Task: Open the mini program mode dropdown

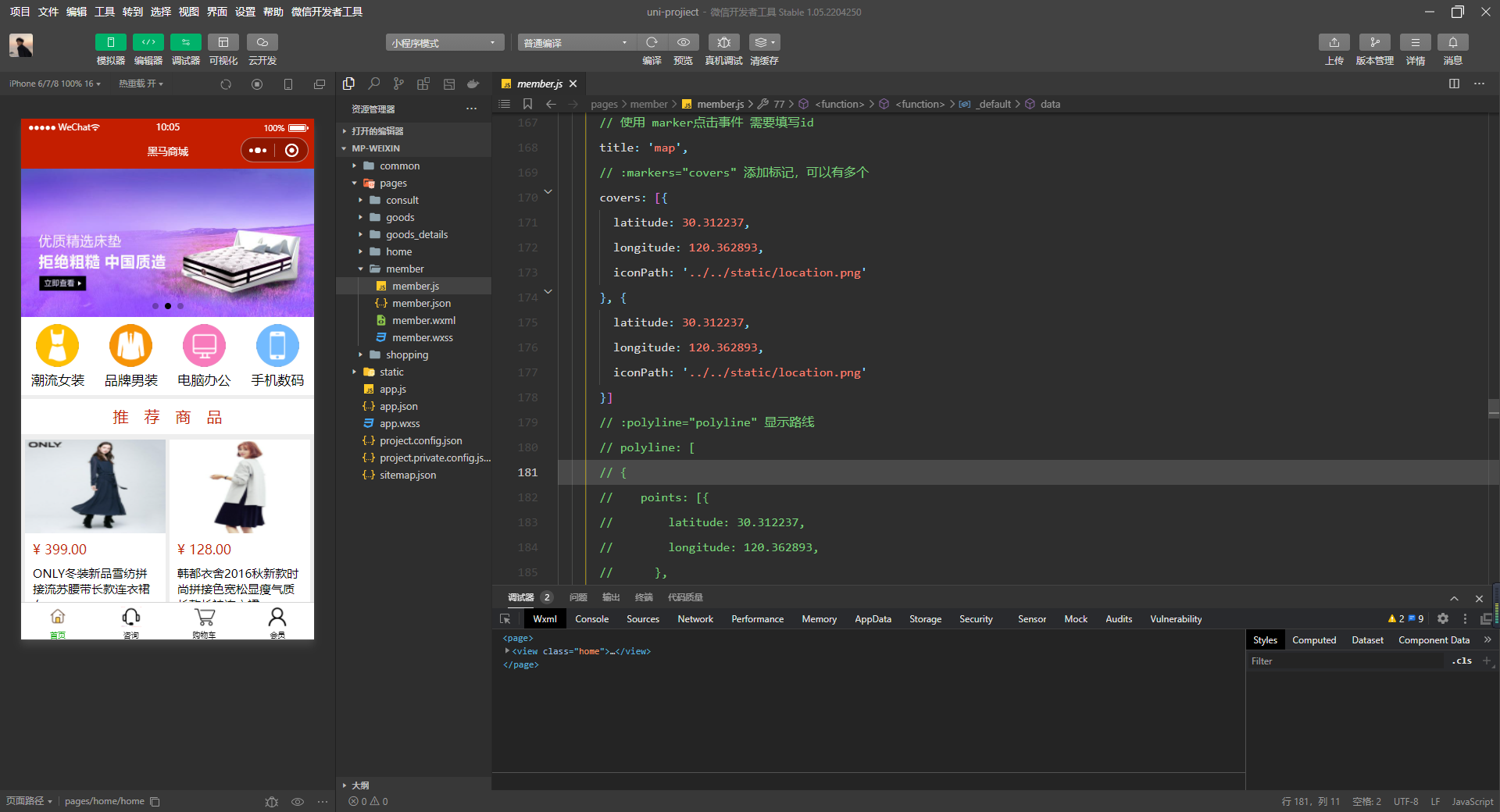Action: pos(445,43)
